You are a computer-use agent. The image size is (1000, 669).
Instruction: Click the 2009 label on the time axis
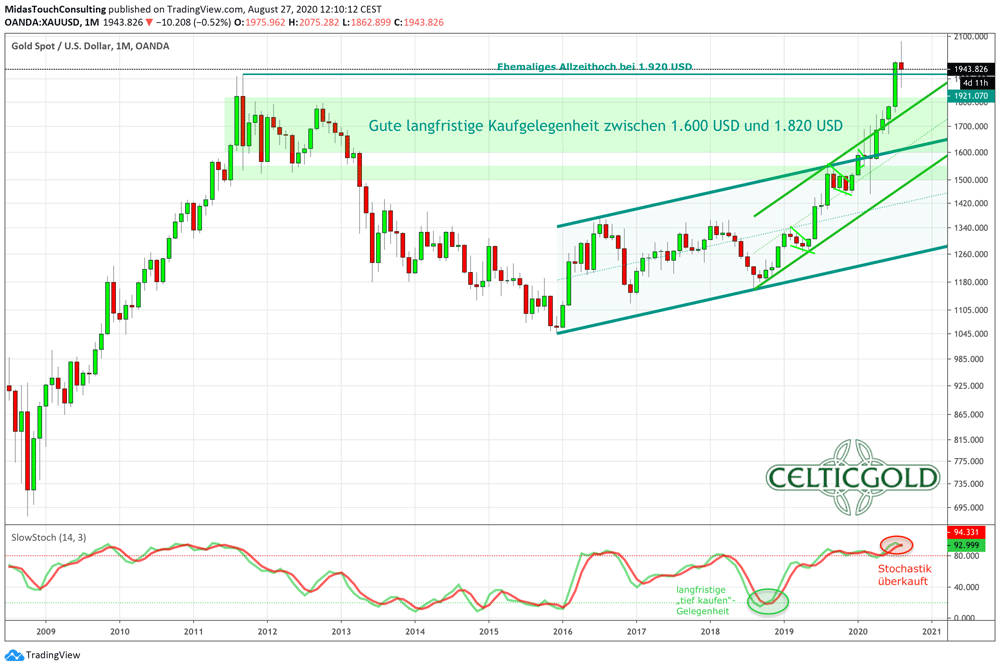[46, 632]
